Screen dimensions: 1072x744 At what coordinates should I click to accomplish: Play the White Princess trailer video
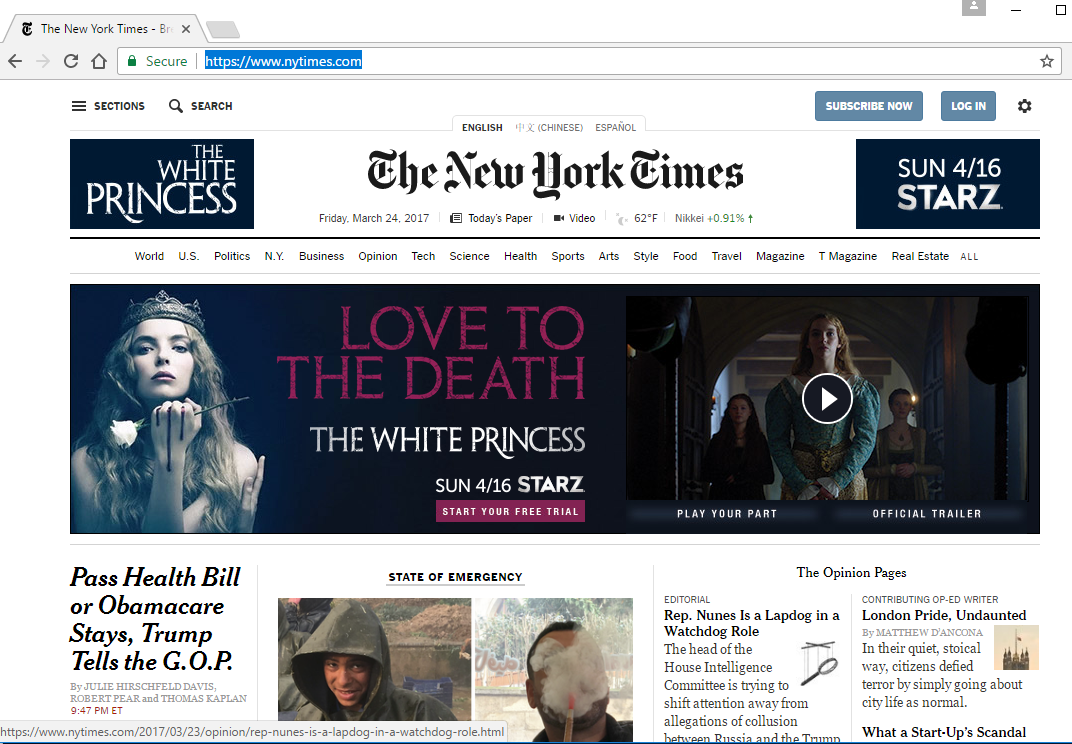pos(827,399)
